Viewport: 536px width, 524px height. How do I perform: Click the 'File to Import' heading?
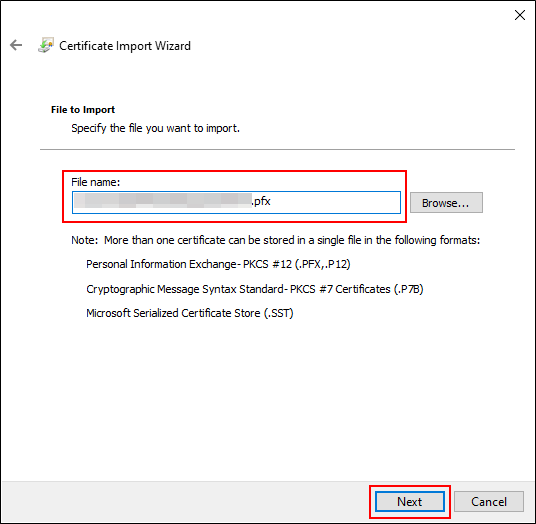point(83,110)
